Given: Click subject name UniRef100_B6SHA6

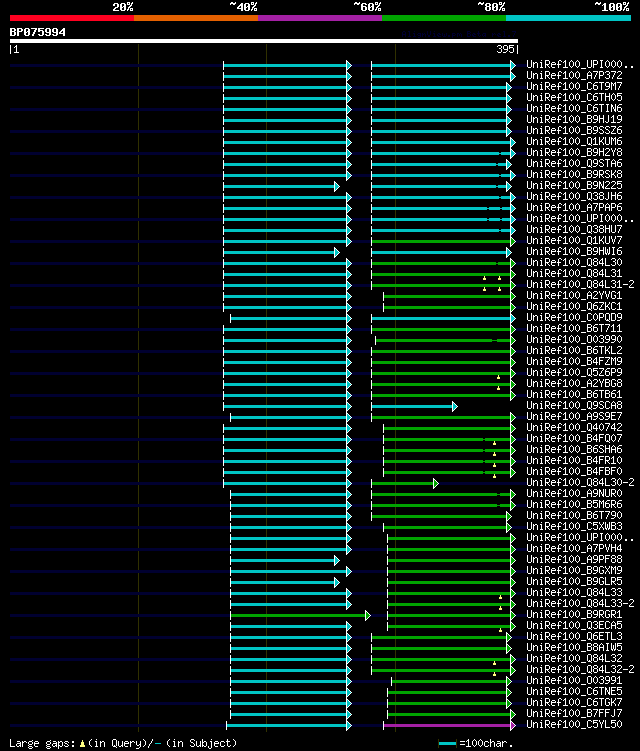Looking at the screenshot, I should [x=574, y=450].
